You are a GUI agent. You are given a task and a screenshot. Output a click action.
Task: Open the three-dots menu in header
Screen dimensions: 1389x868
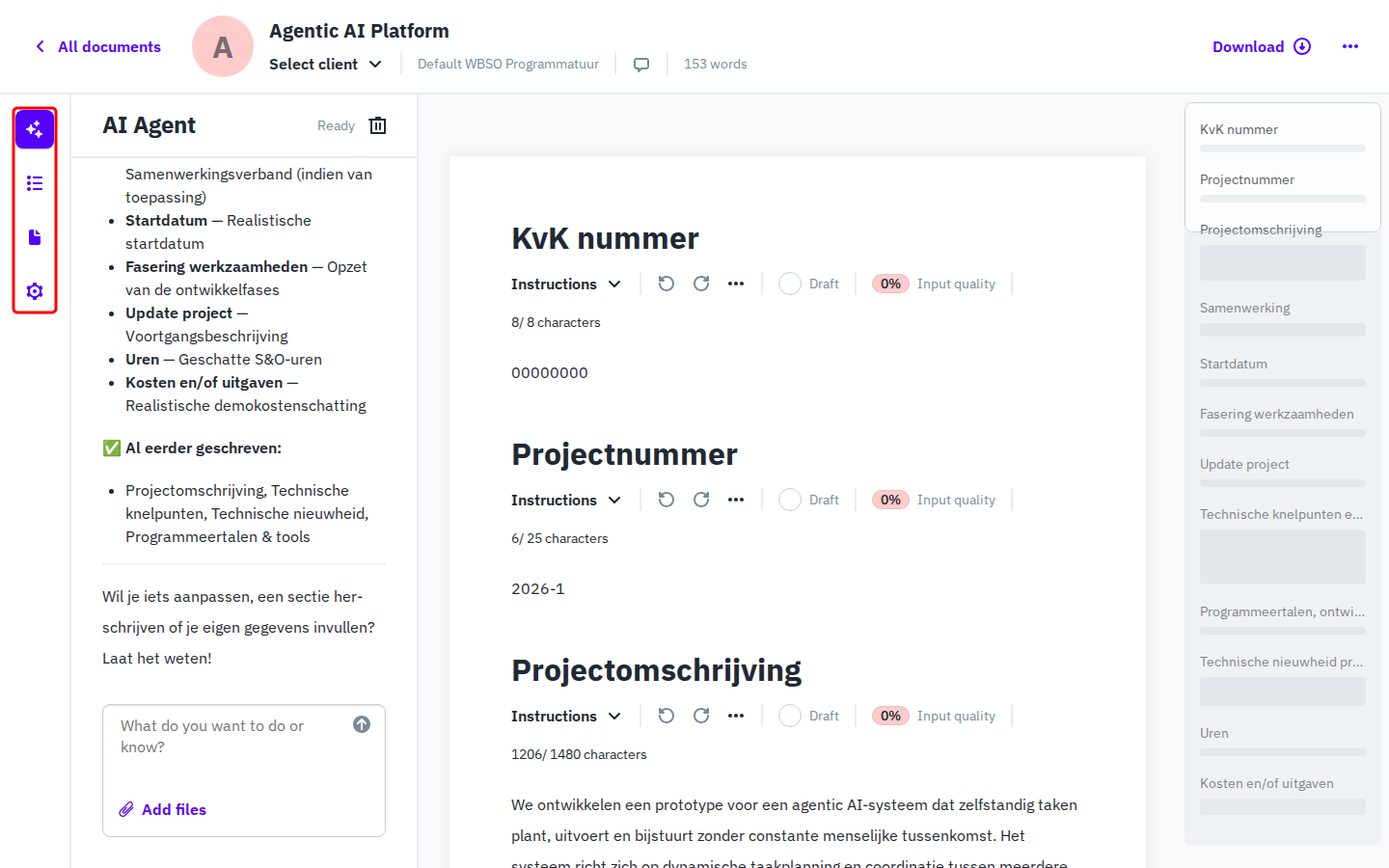(x=1350, y=46)
